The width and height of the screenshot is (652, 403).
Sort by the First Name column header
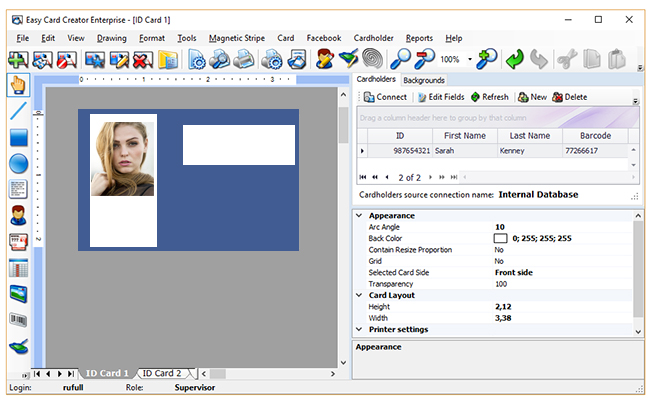465,136
